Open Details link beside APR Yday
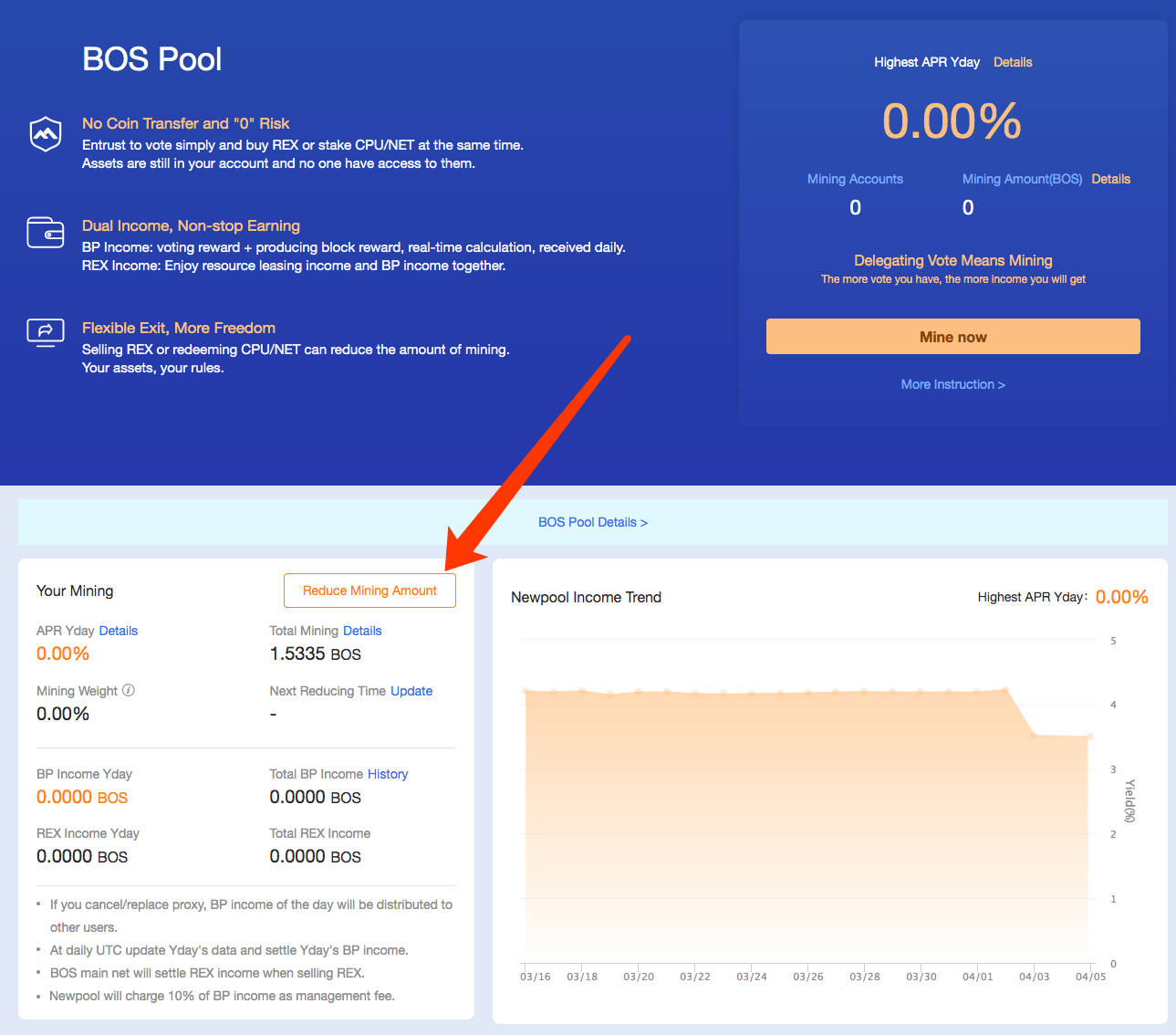The image size is (1176, 1035). 119,631
